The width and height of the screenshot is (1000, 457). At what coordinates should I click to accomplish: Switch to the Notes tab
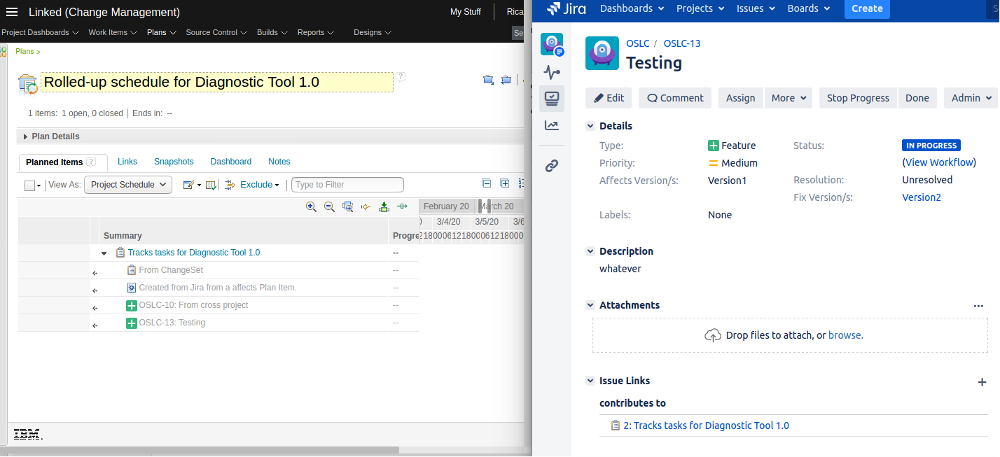pos(279,162)
